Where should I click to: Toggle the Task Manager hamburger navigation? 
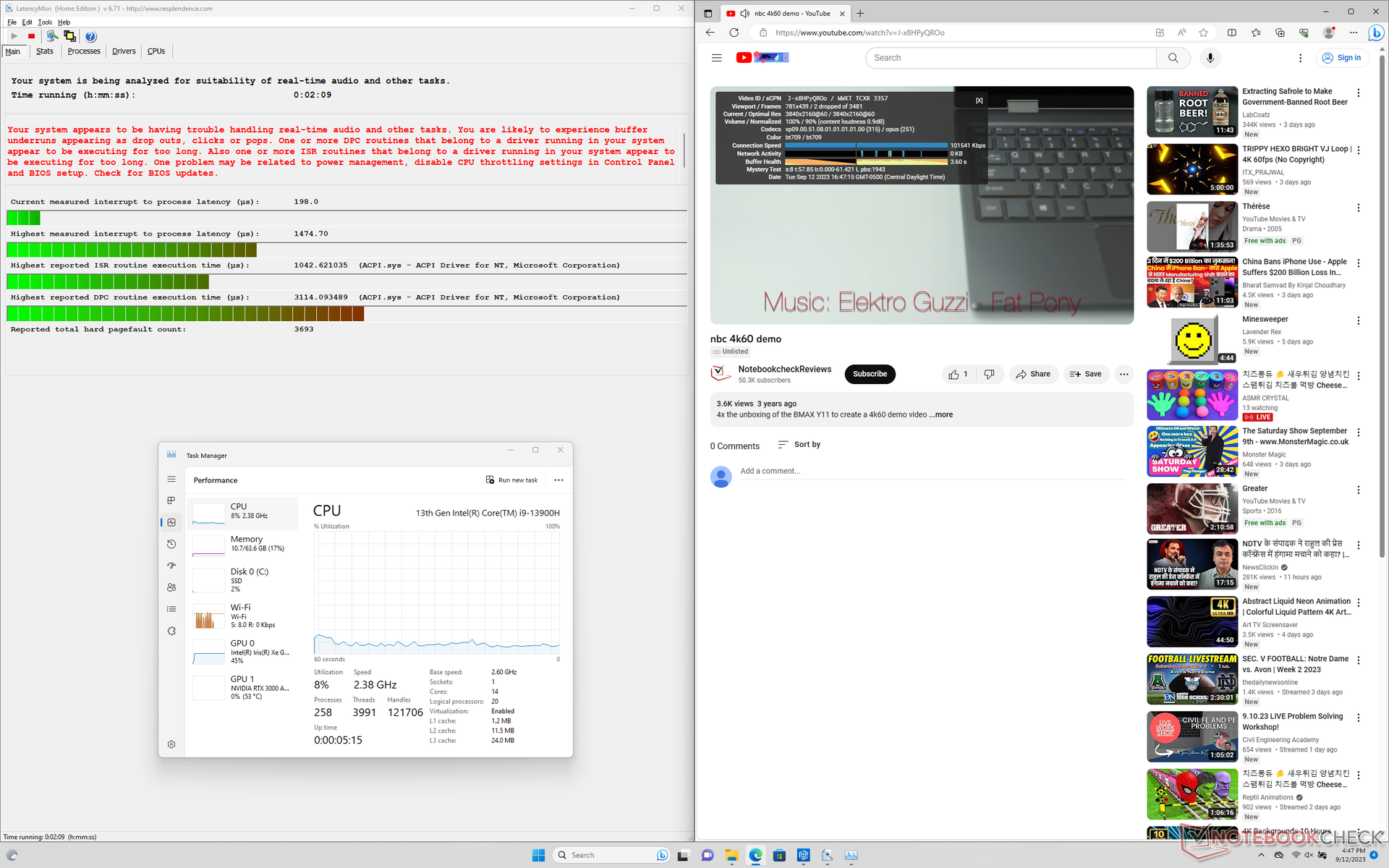point(171,479)
